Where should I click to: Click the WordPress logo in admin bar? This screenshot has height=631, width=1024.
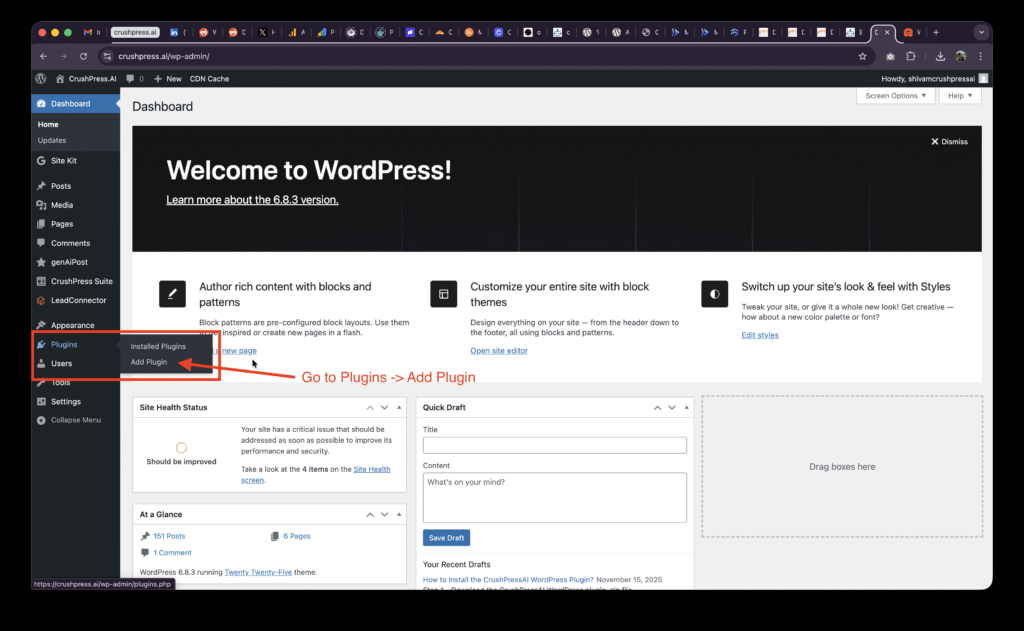point(41,78)
